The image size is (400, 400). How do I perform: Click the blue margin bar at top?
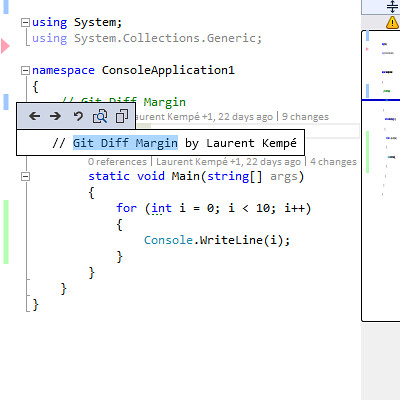pyautogui.click(x=6, y=7)
